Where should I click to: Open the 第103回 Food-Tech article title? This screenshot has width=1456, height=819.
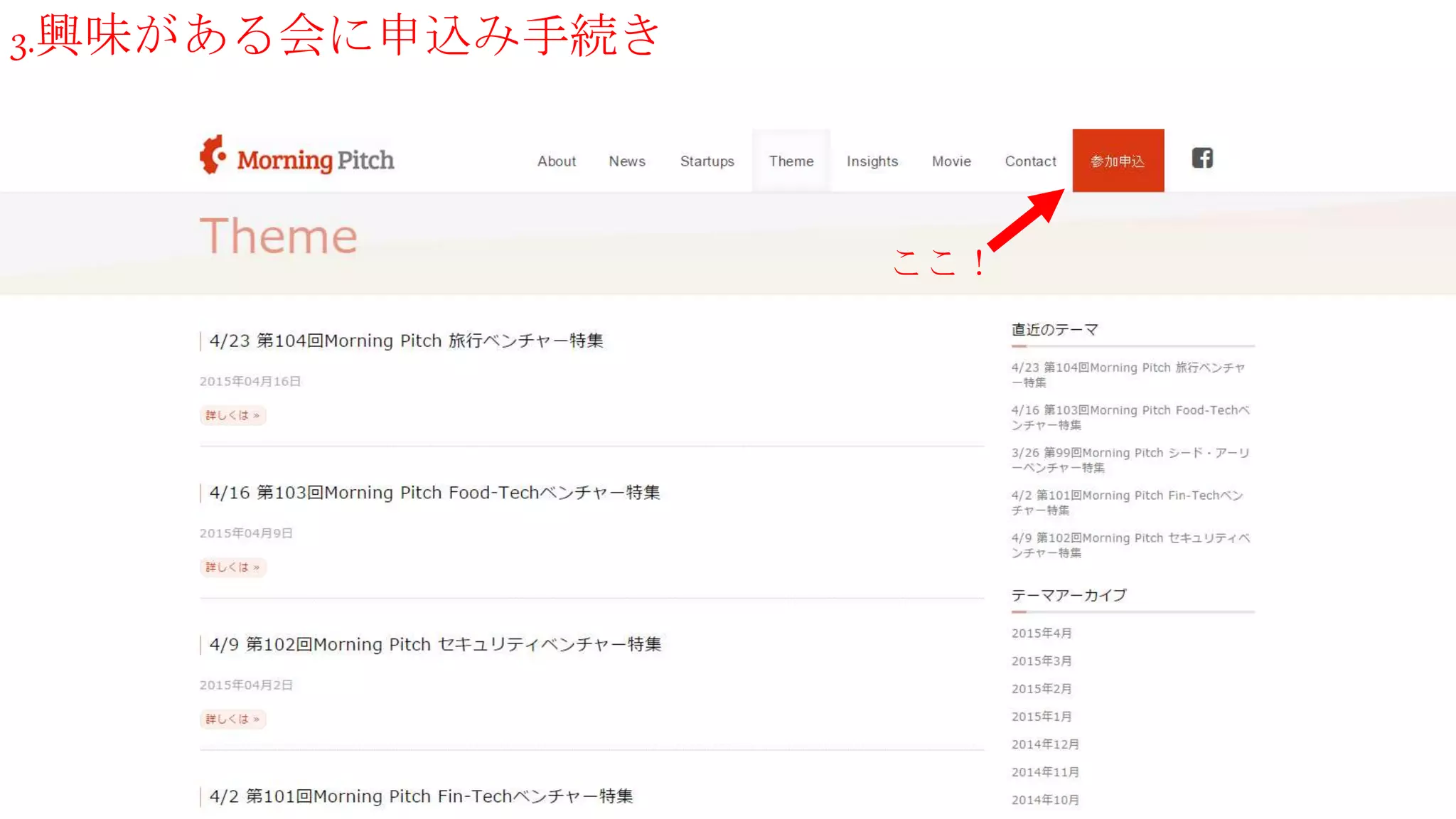pyautogui.click(x=434, y=493)
